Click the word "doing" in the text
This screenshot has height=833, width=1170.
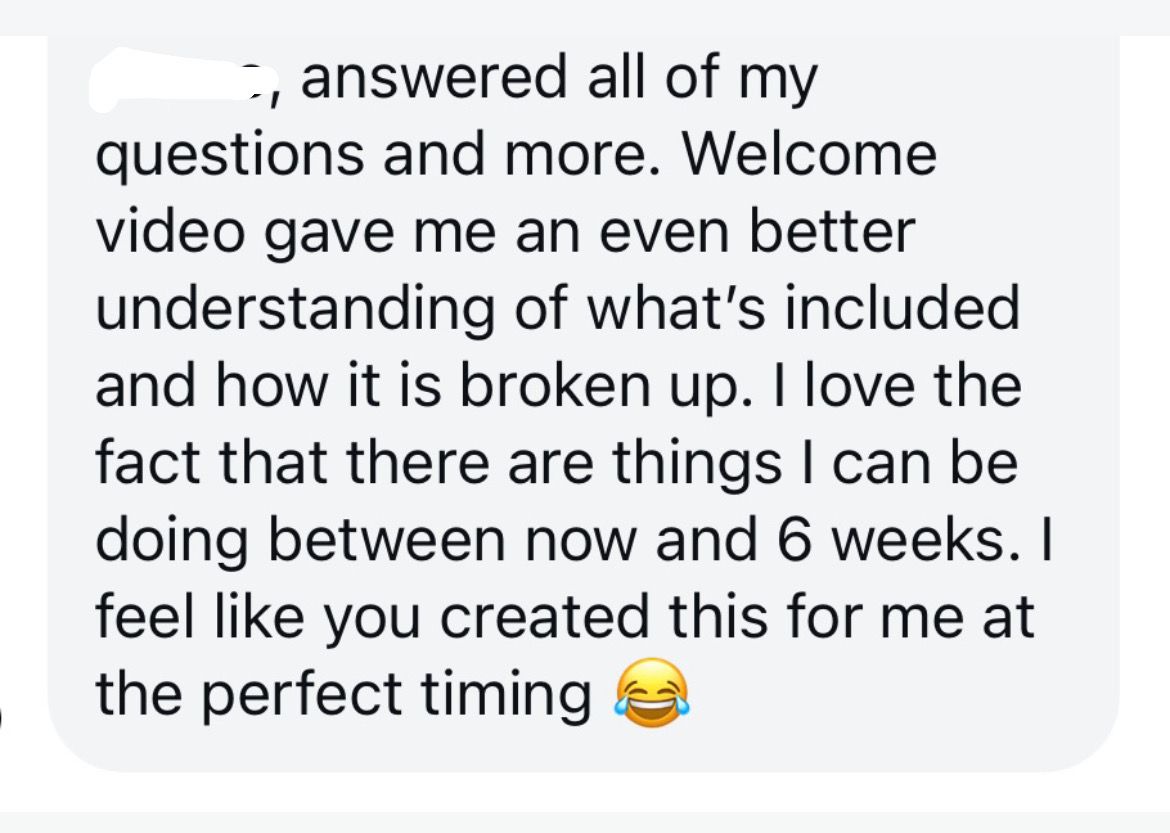click(172, 543)
